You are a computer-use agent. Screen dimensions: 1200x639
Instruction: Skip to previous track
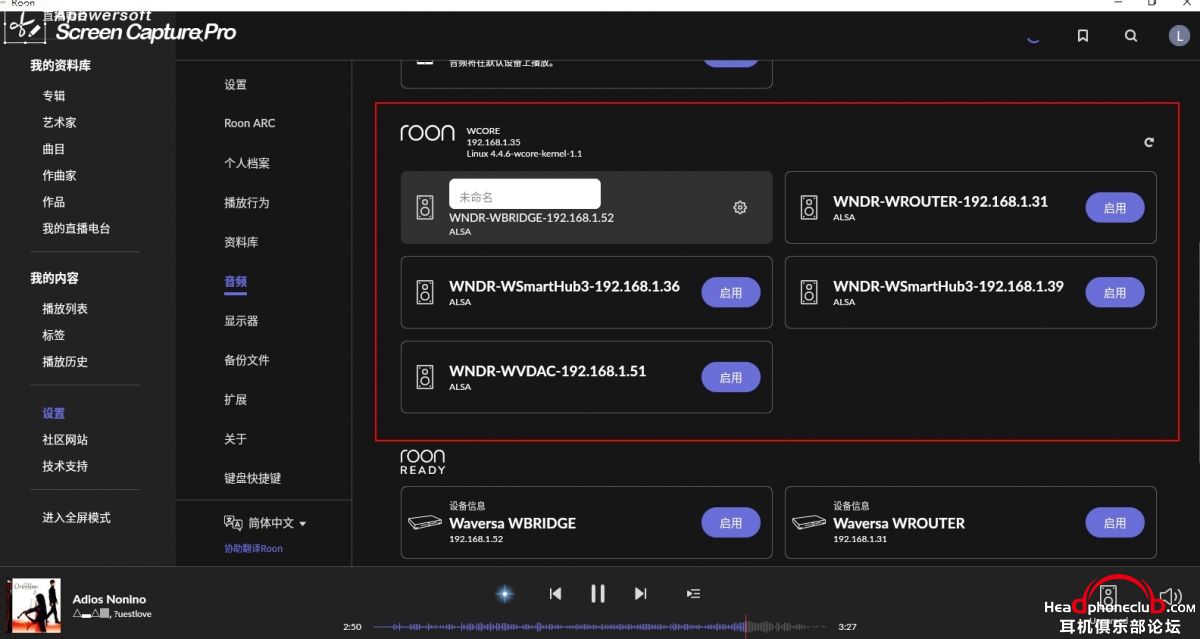pos(555,594)
